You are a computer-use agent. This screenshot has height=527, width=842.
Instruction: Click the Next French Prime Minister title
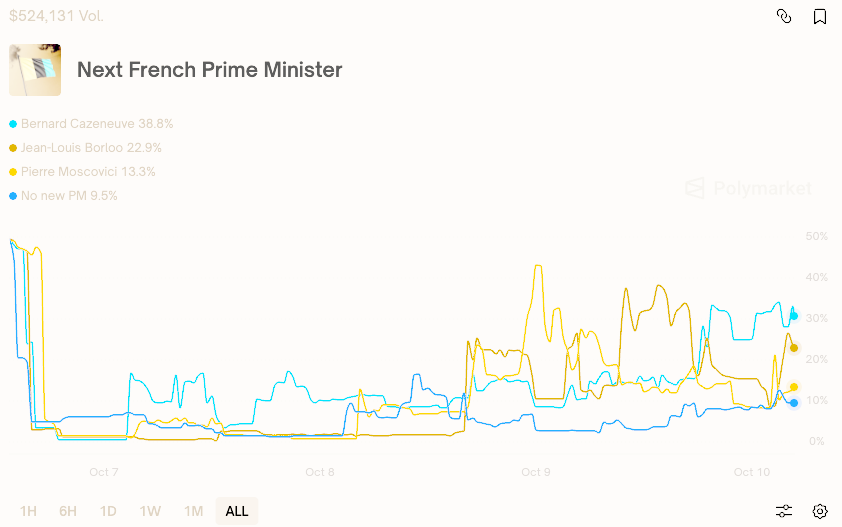pyautogui.click(x=210, y=70)
